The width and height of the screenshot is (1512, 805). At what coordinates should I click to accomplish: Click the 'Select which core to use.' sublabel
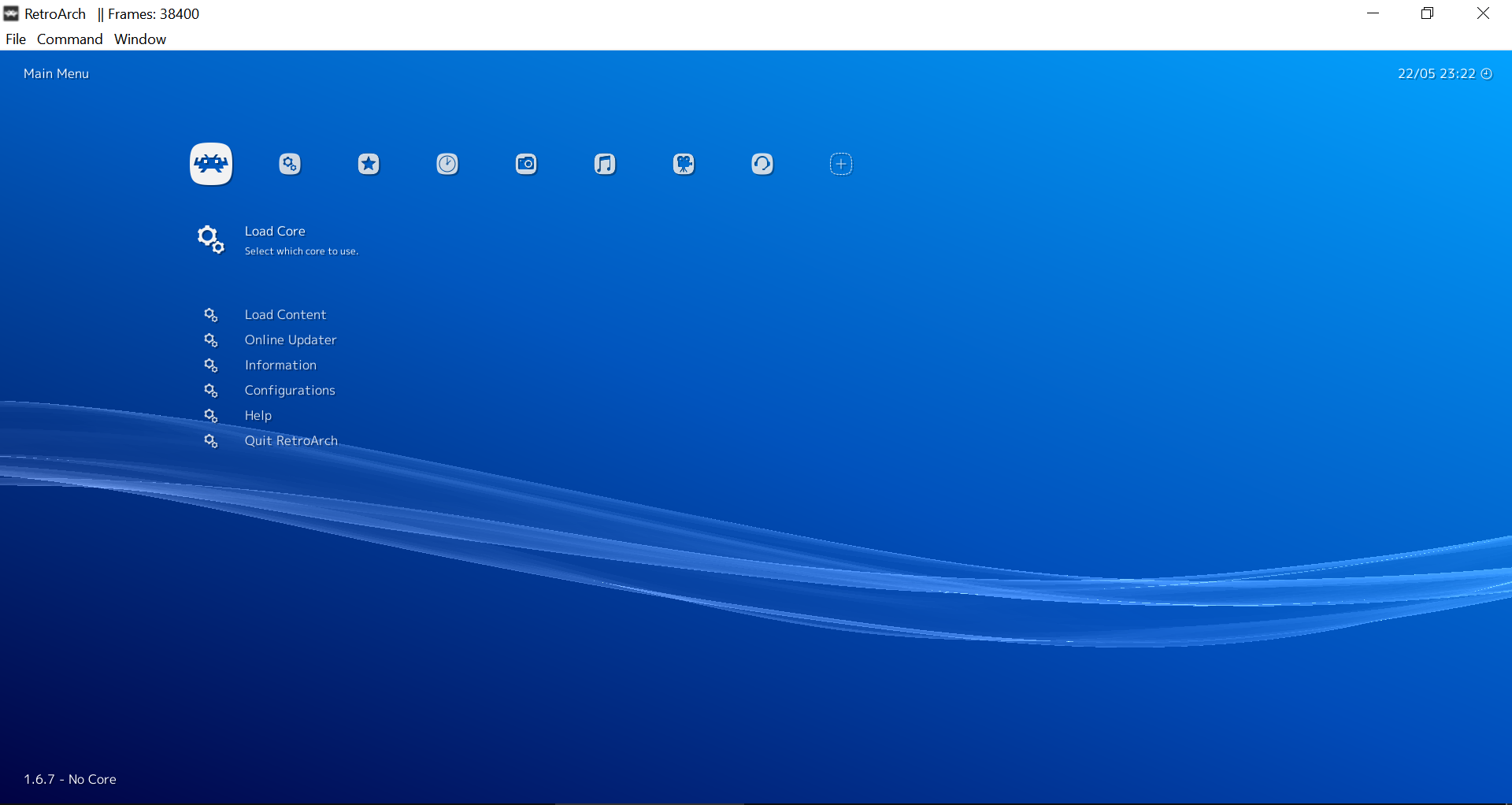click(302, 251)
